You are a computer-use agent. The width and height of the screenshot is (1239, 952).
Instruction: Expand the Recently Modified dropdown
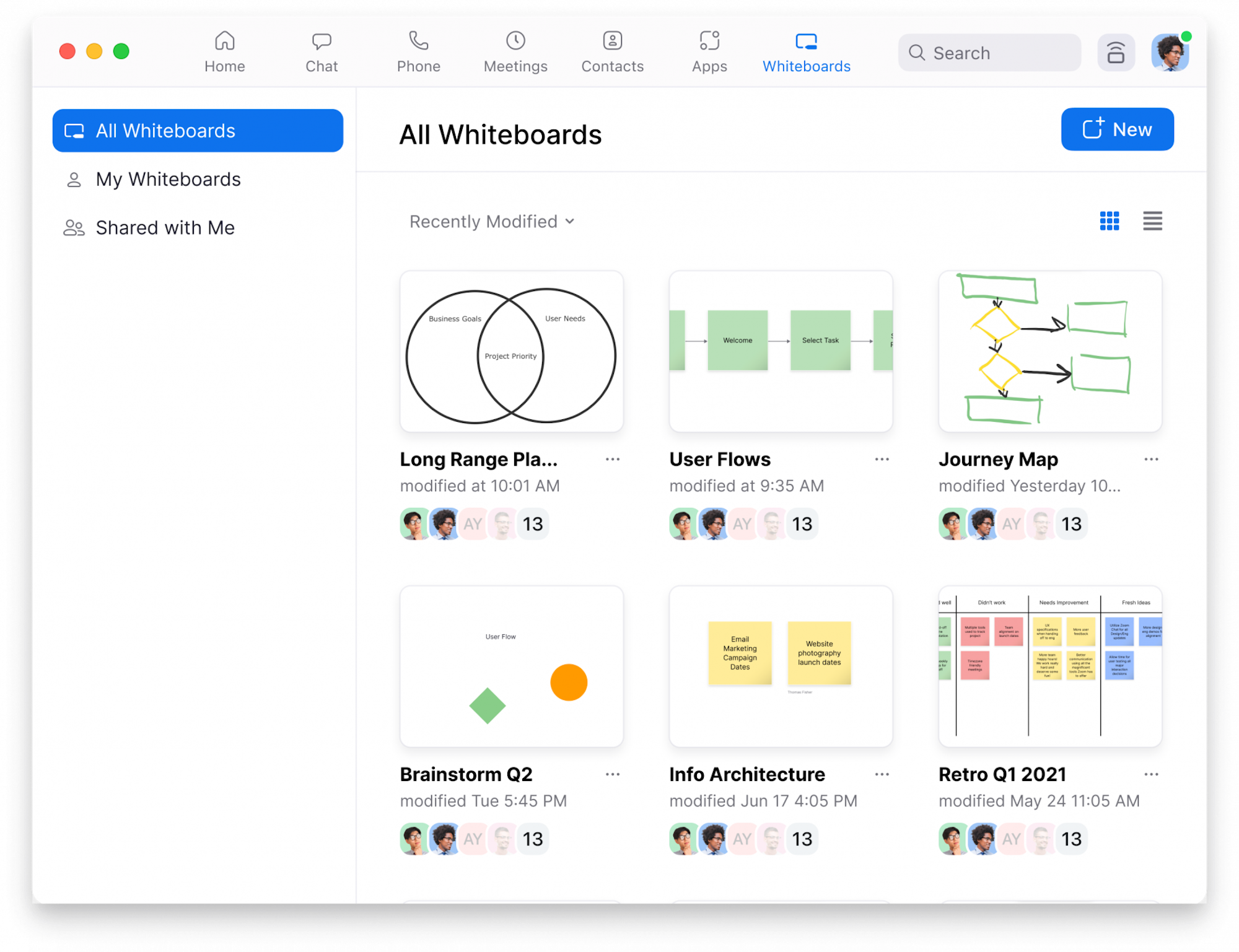click(490, 222)
